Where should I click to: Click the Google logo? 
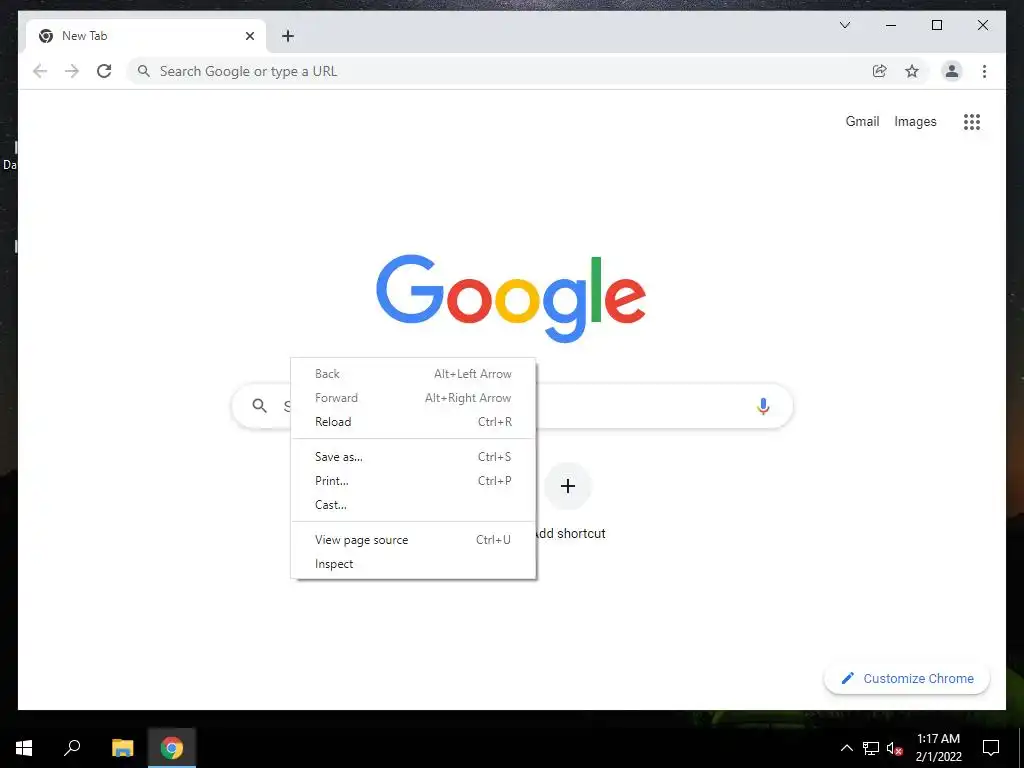(511, 298)
